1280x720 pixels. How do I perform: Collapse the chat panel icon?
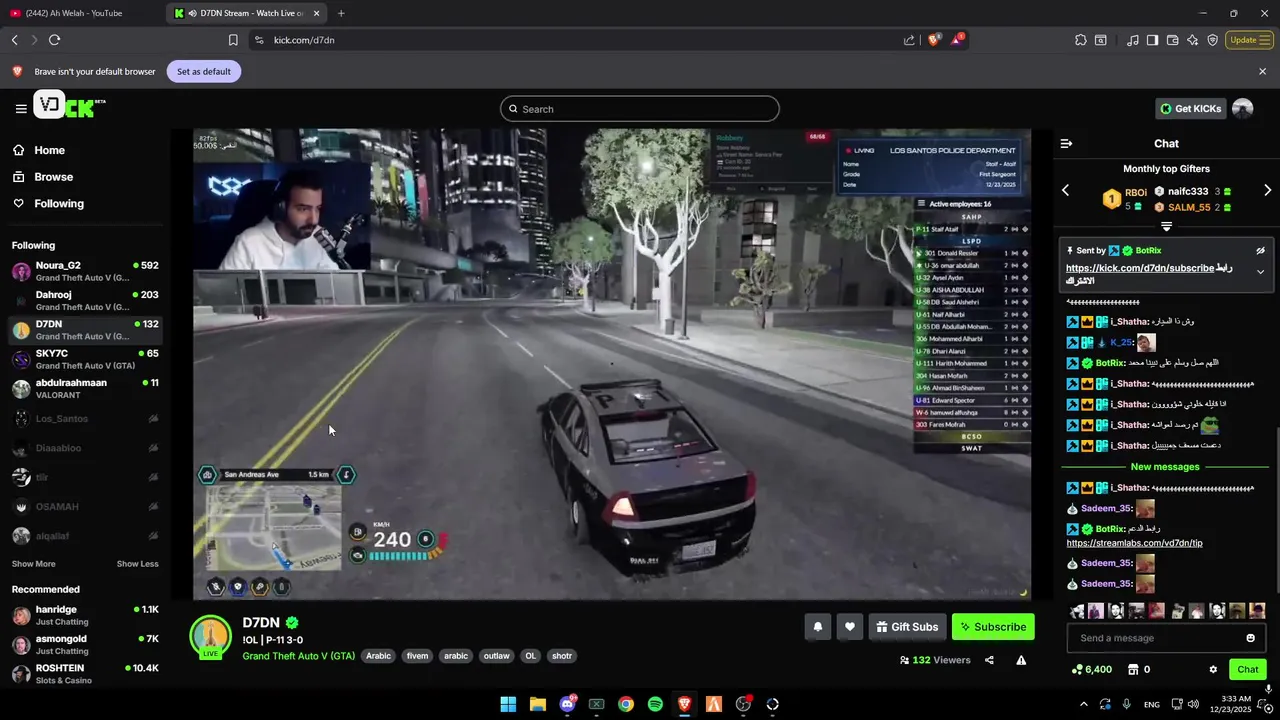(1066, 144)
